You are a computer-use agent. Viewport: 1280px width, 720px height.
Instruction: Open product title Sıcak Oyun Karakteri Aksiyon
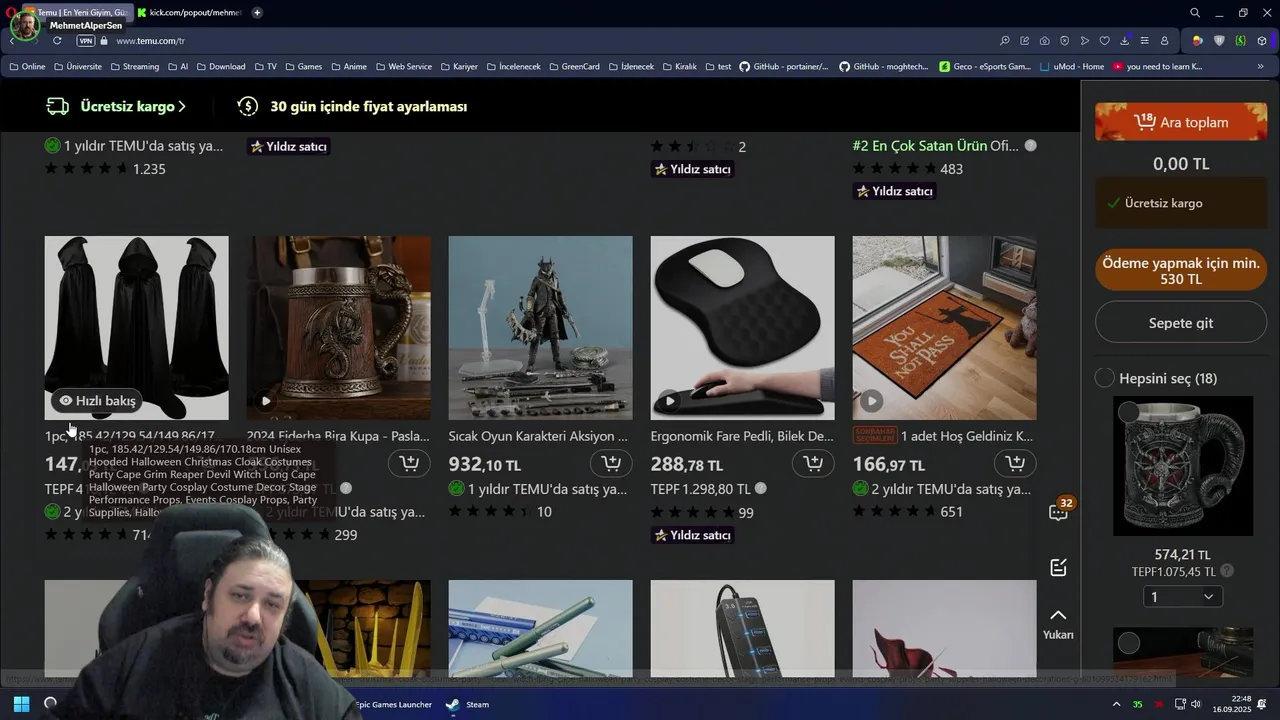(x=538, y=436)
